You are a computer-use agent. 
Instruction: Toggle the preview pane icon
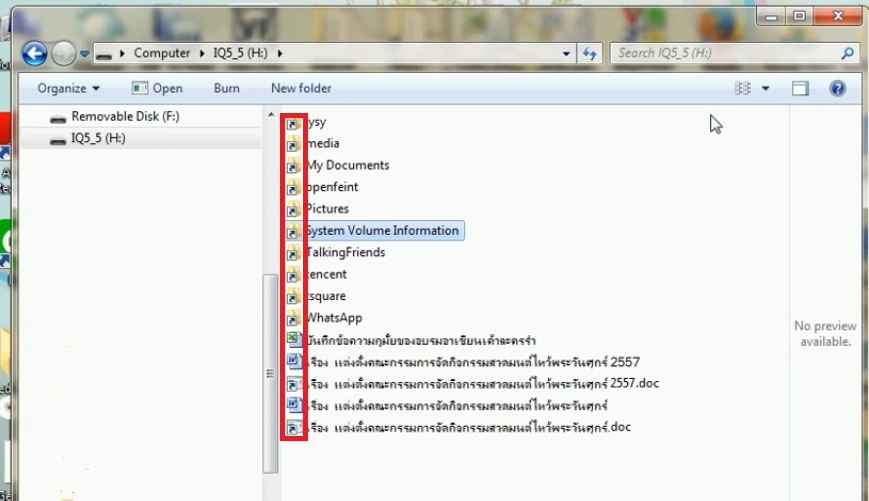[x=800, y=89]
